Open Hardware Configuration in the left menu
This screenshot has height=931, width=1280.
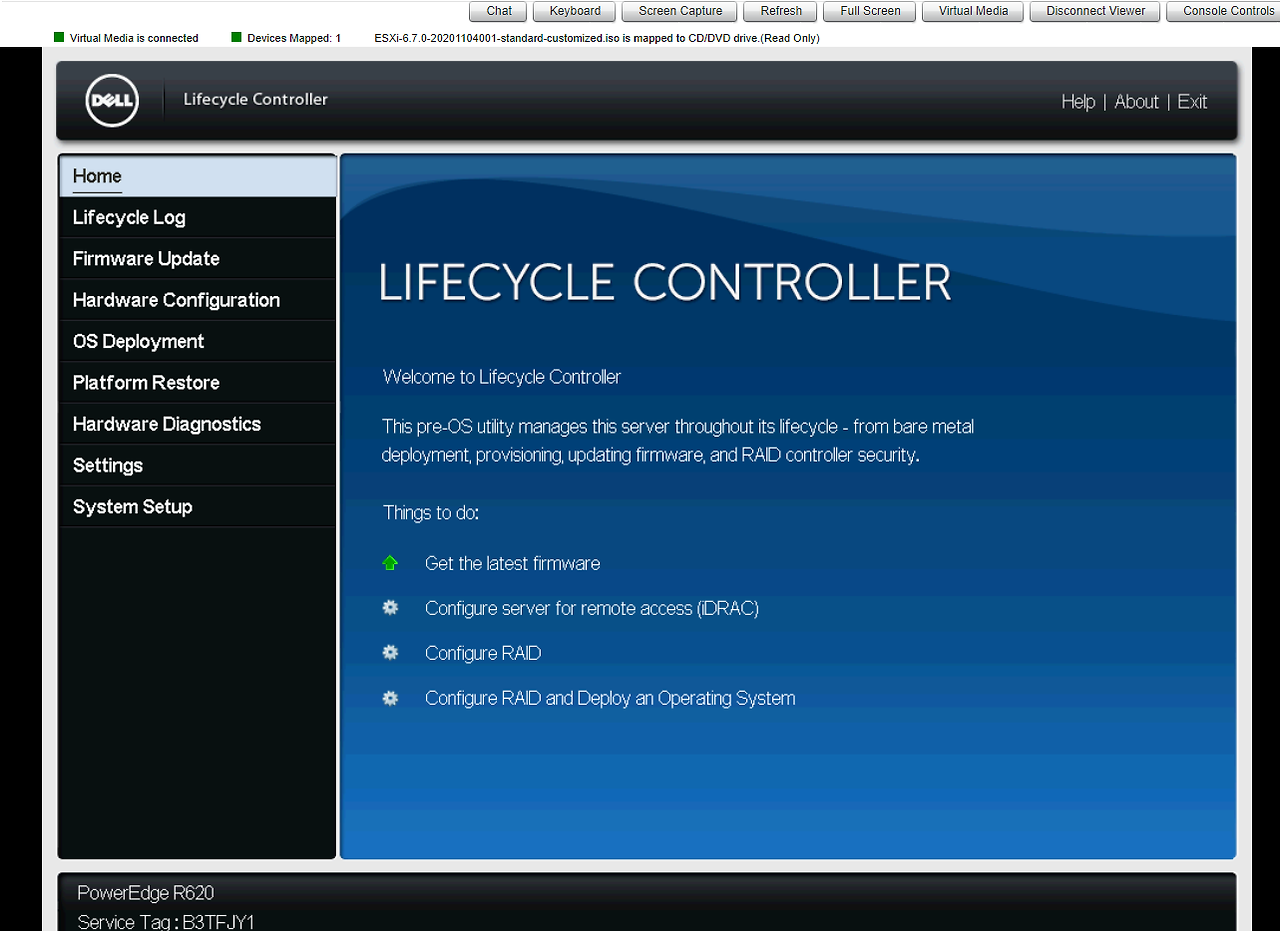coord(198,300)
